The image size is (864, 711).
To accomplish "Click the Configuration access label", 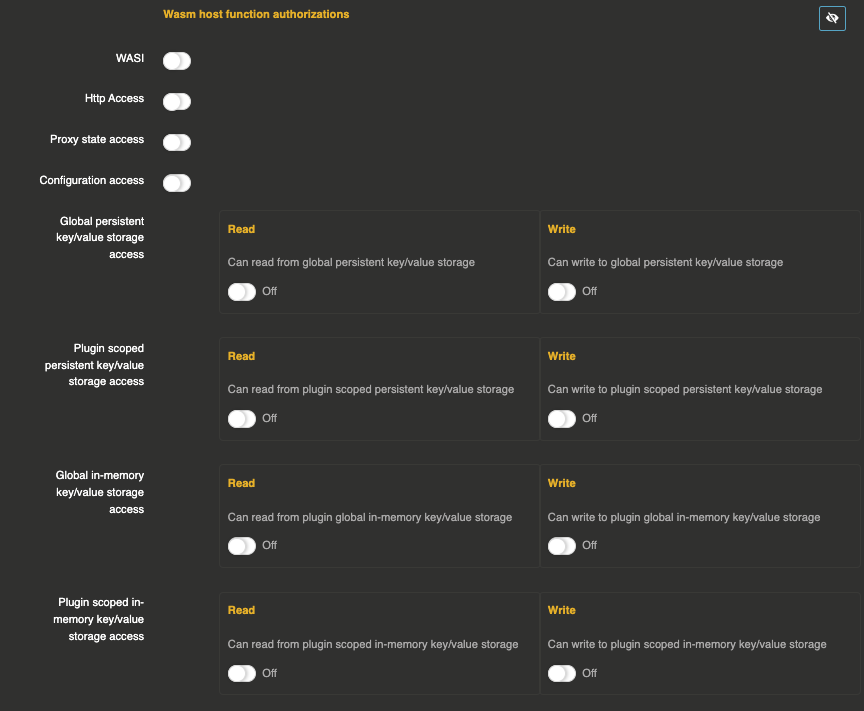I will pos(92,181).
